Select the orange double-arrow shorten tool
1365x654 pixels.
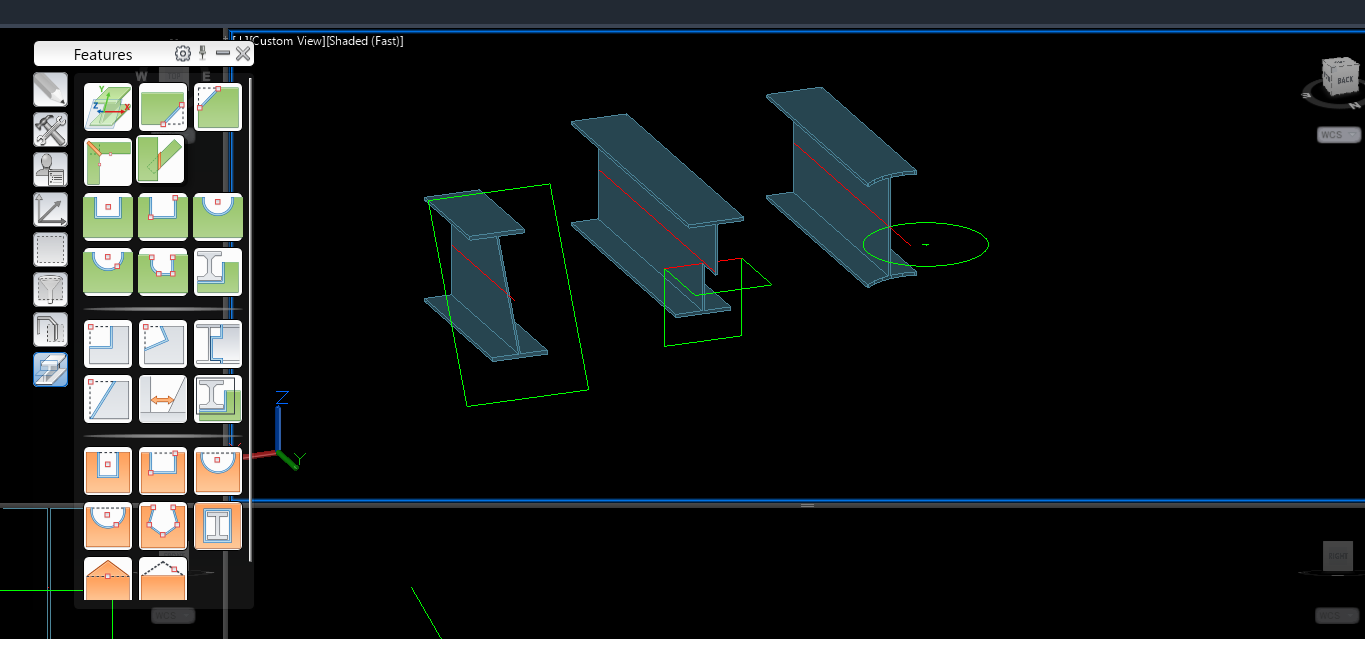[163, 399]
